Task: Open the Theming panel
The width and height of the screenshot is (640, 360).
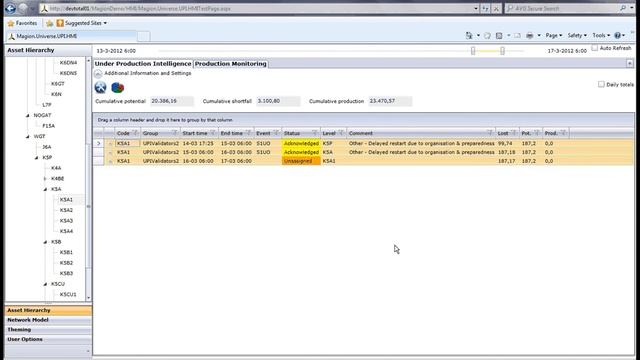Action: click(48, 330)
